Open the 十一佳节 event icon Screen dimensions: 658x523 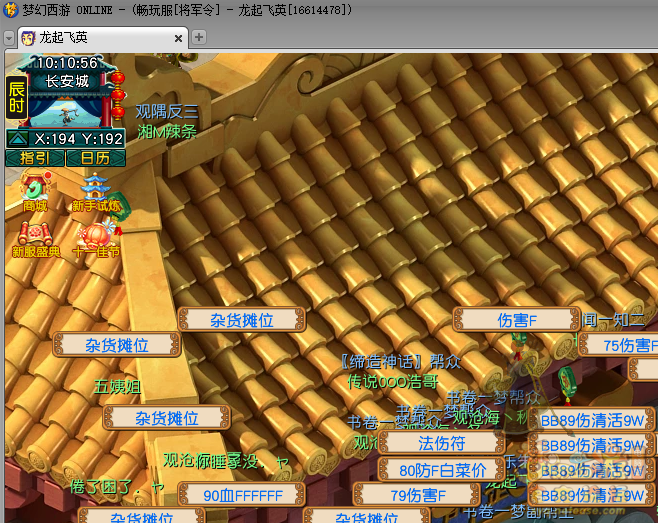pyautogui.click(x=96, y=238)
